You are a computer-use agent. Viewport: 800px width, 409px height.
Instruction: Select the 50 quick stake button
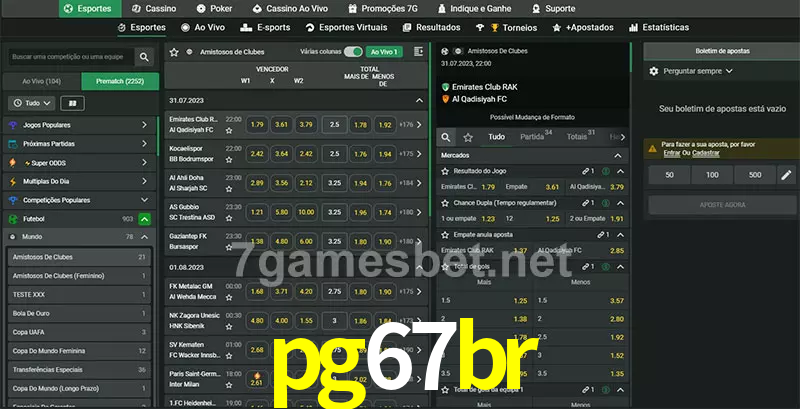[669, 175]
